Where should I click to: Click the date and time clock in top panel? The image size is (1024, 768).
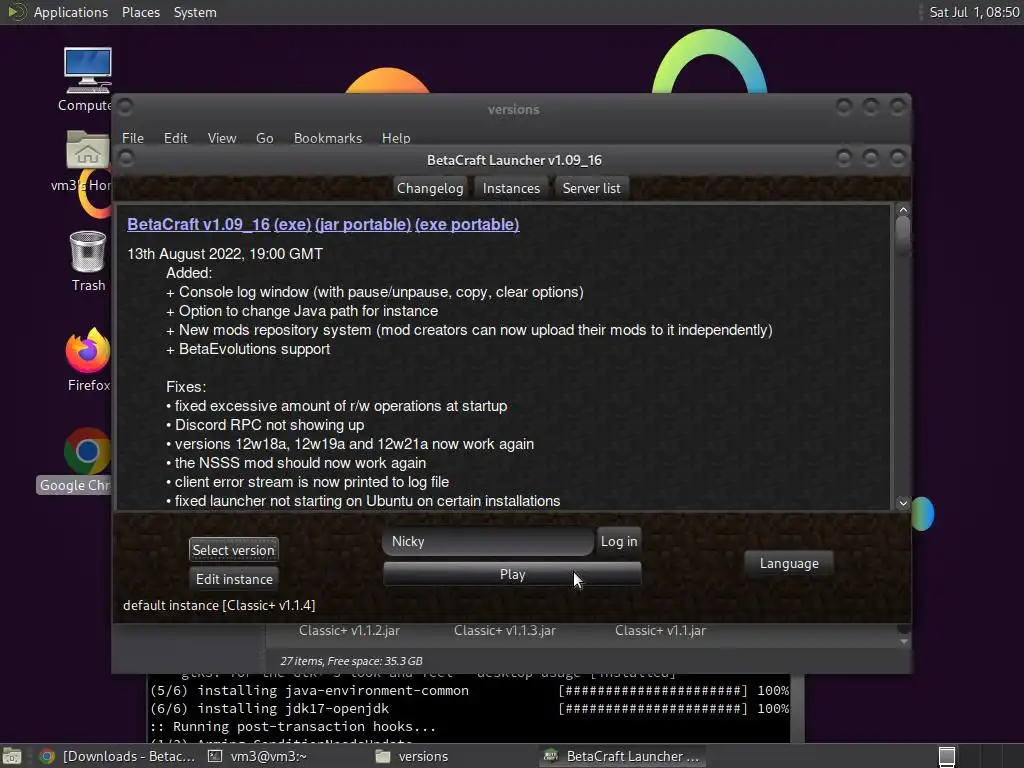click(x=974, y=12)
